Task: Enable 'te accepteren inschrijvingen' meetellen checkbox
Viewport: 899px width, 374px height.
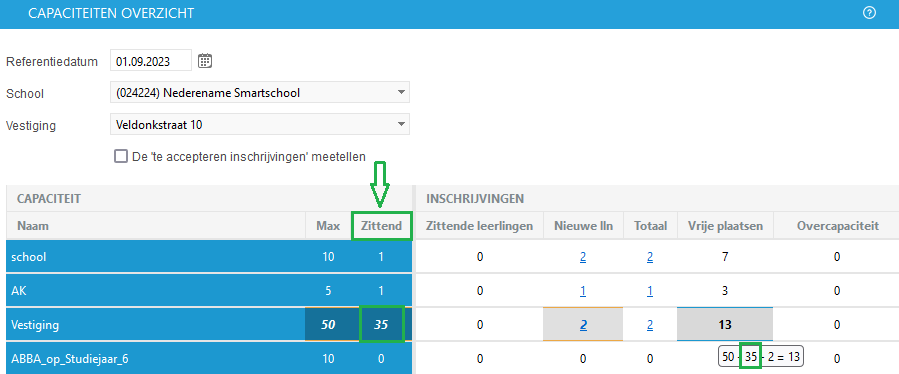Action: pyautogui.click(x=120, y=157)
